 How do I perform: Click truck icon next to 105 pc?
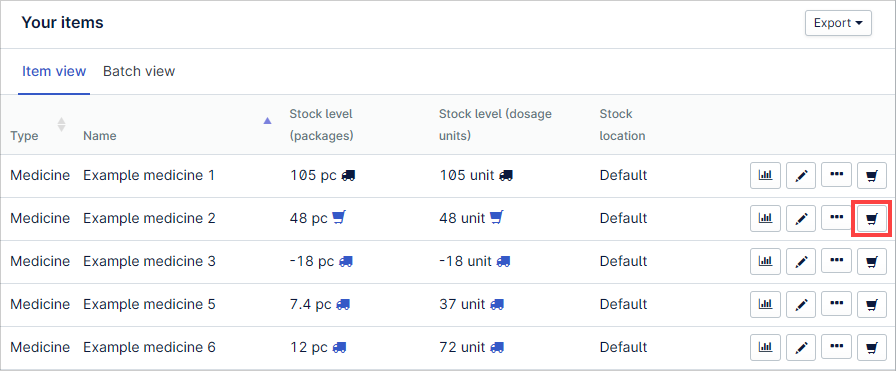pyautogui.click(x=348, y=175)
